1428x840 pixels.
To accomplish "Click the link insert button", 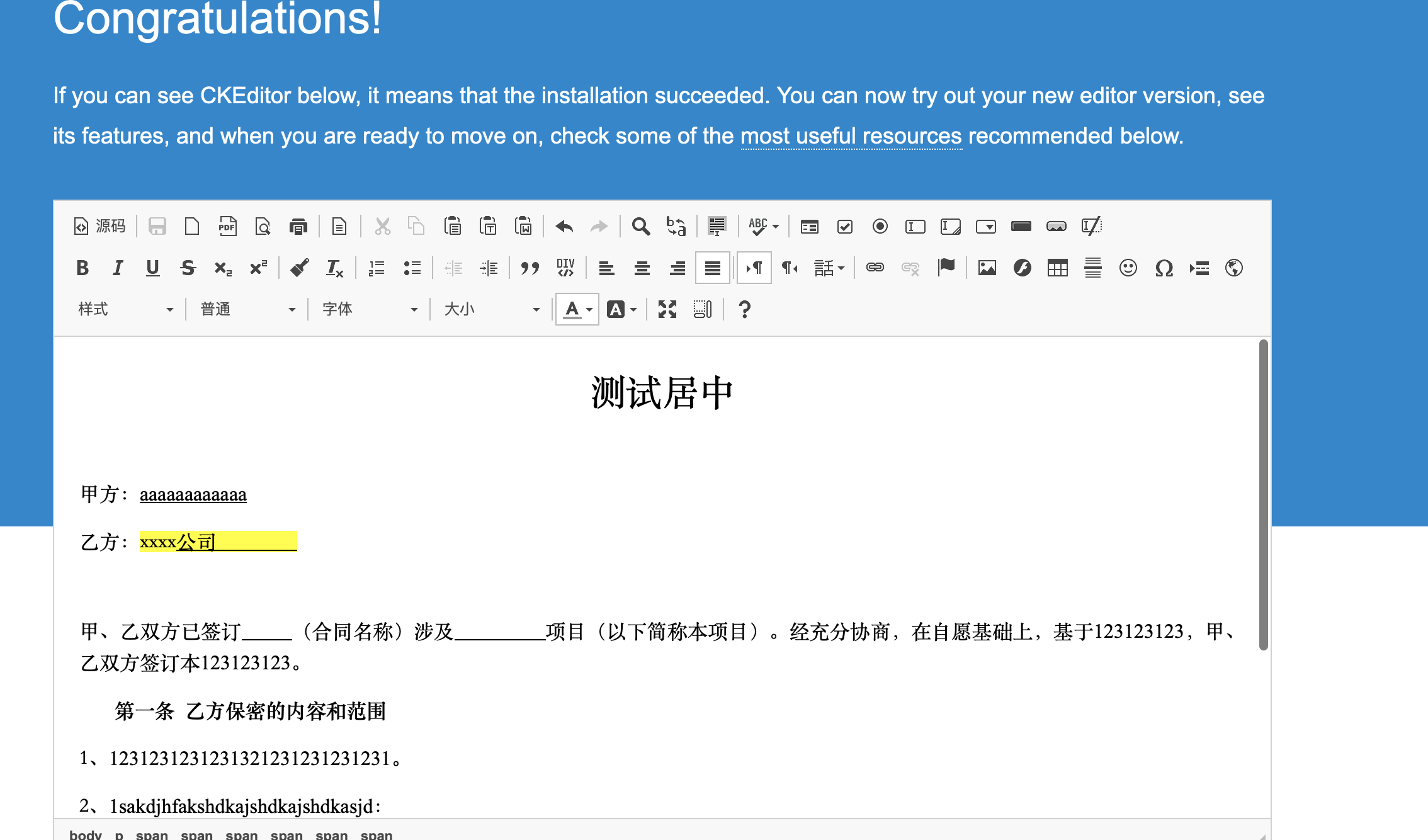I will coord(875,268).
